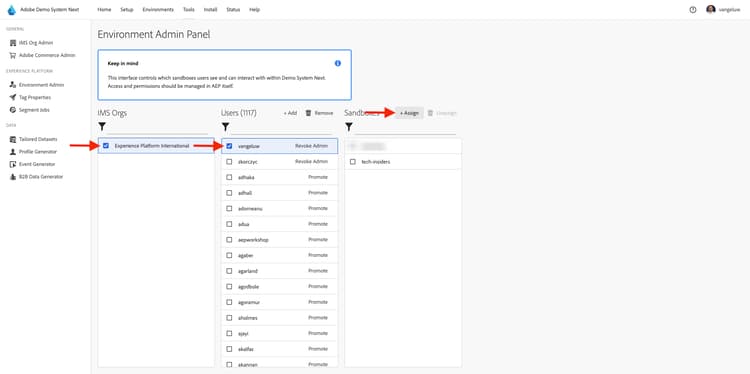The width and height of the screenshot is (750, 374).
Task: Click Remove button above Users list
Action: pyautogui.click(x=319, y=113)
